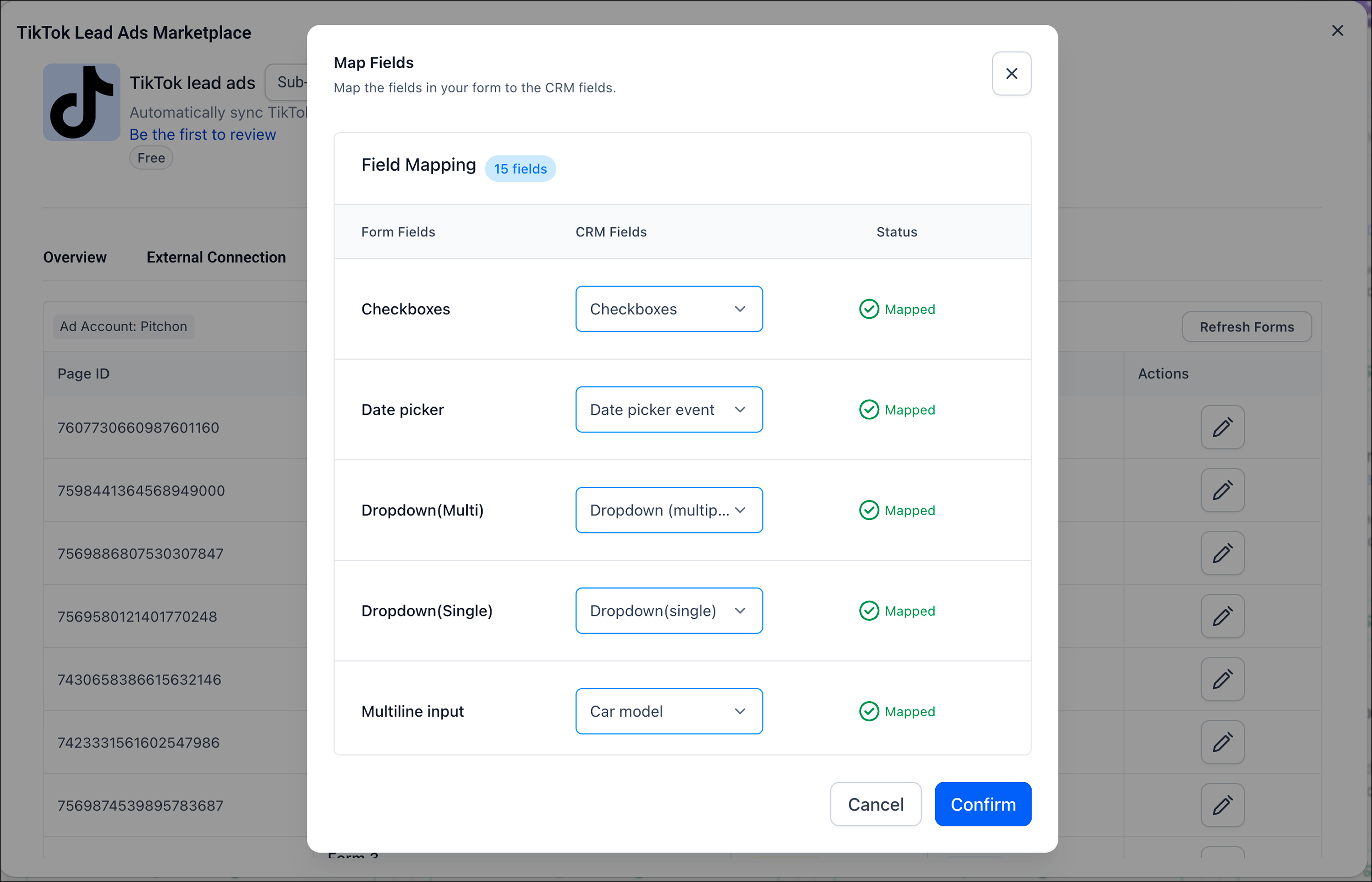This screenshot has height=882, width=1372.
Task: Click the Dropdown(Multi) form field label
Action: [x=423, y=510]
